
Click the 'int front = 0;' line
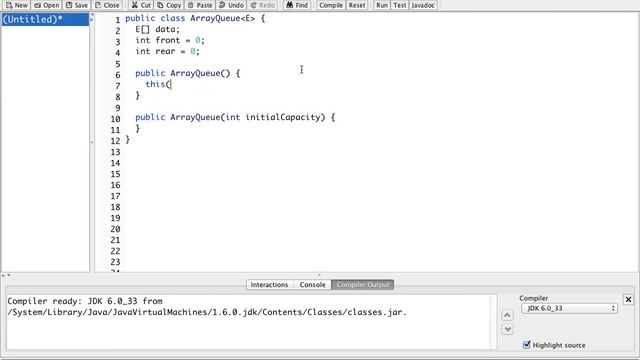170,40
